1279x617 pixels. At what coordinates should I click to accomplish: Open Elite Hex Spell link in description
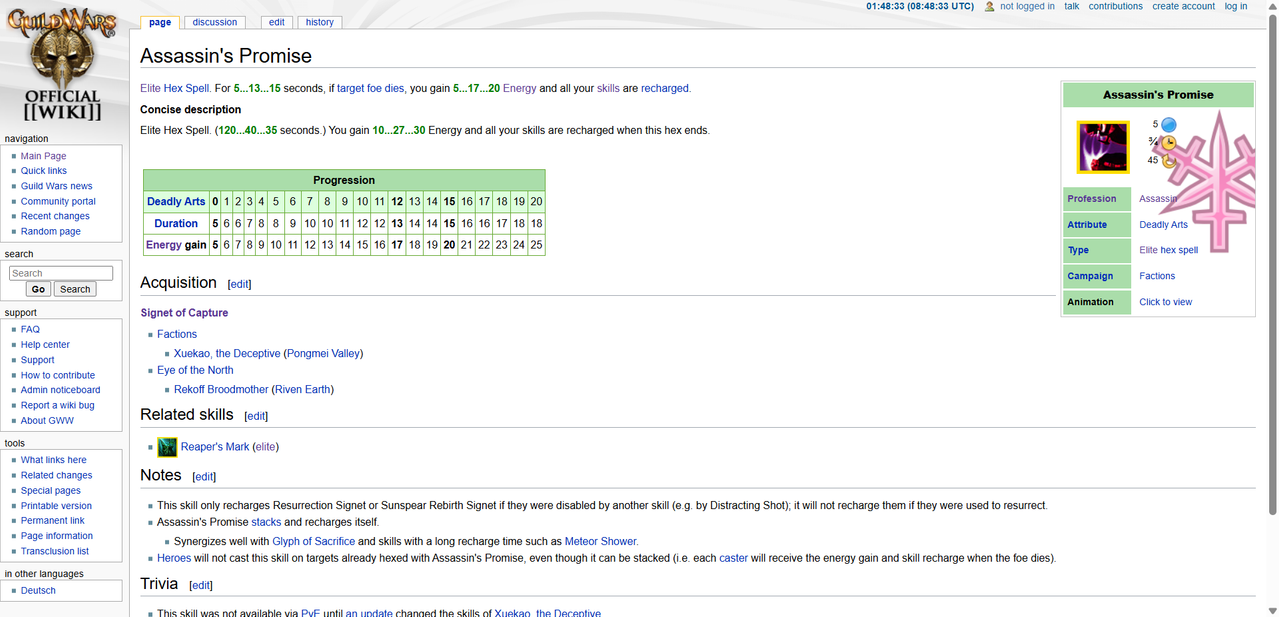pos(174,88)
